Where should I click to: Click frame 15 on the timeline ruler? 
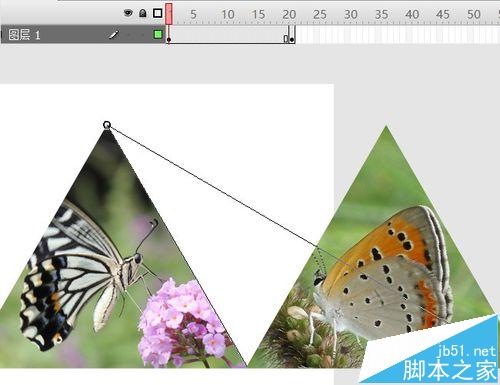[258, 14]
